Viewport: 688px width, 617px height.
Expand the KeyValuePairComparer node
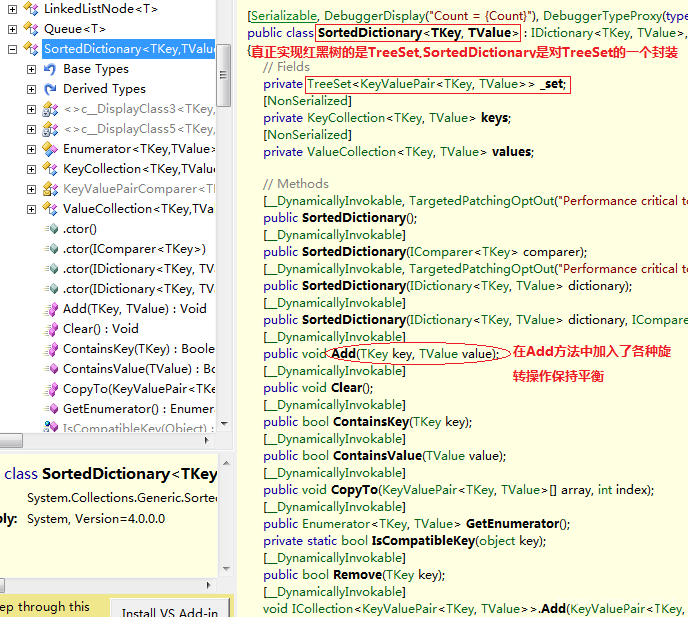tap(31, 189)
